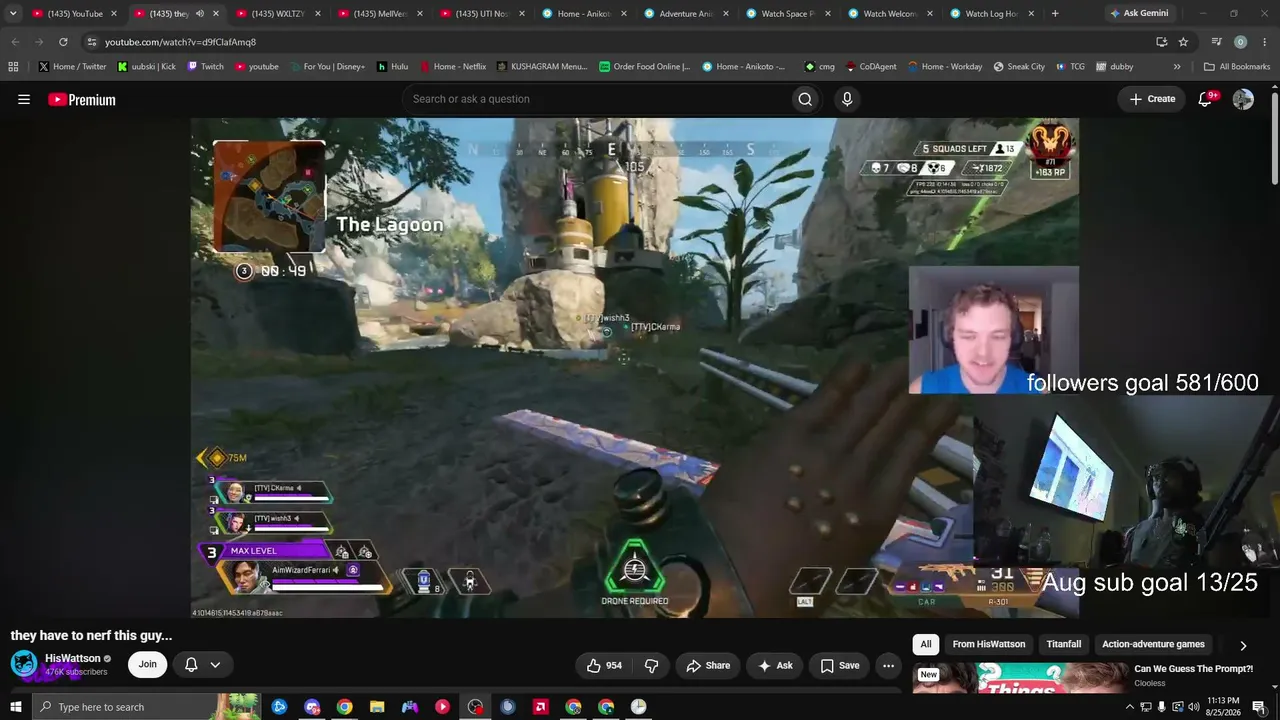Show more filter chips with right arrow

coord(1243,645)
